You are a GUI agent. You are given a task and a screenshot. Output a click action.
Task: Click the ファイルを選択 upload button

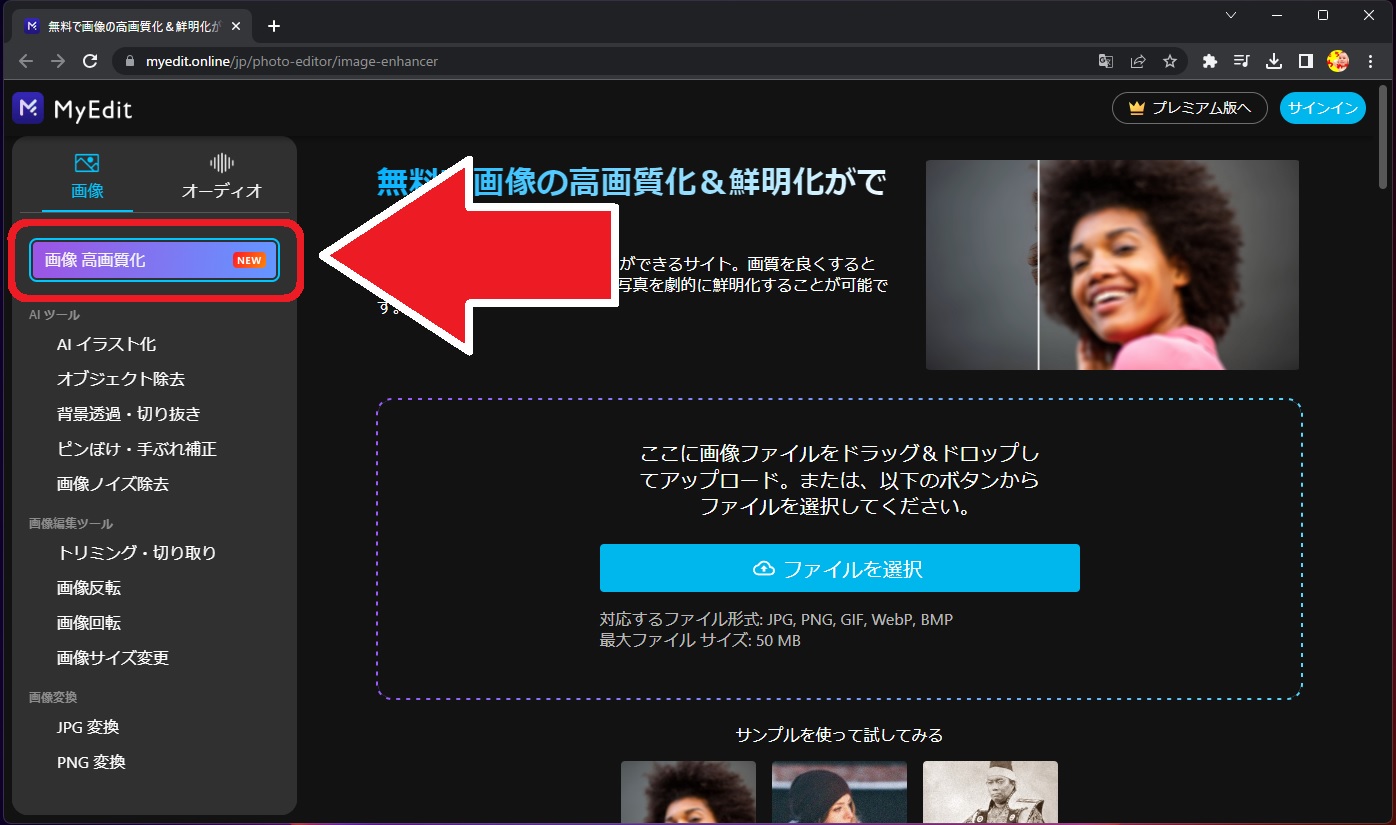pos(840,568)
